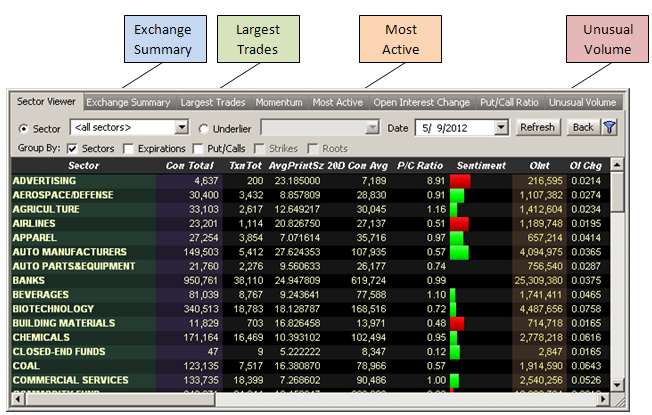This screenshot has height=415, width=652.
Task: Select the BANKS sector row
Action: click(x=311, y=281)
